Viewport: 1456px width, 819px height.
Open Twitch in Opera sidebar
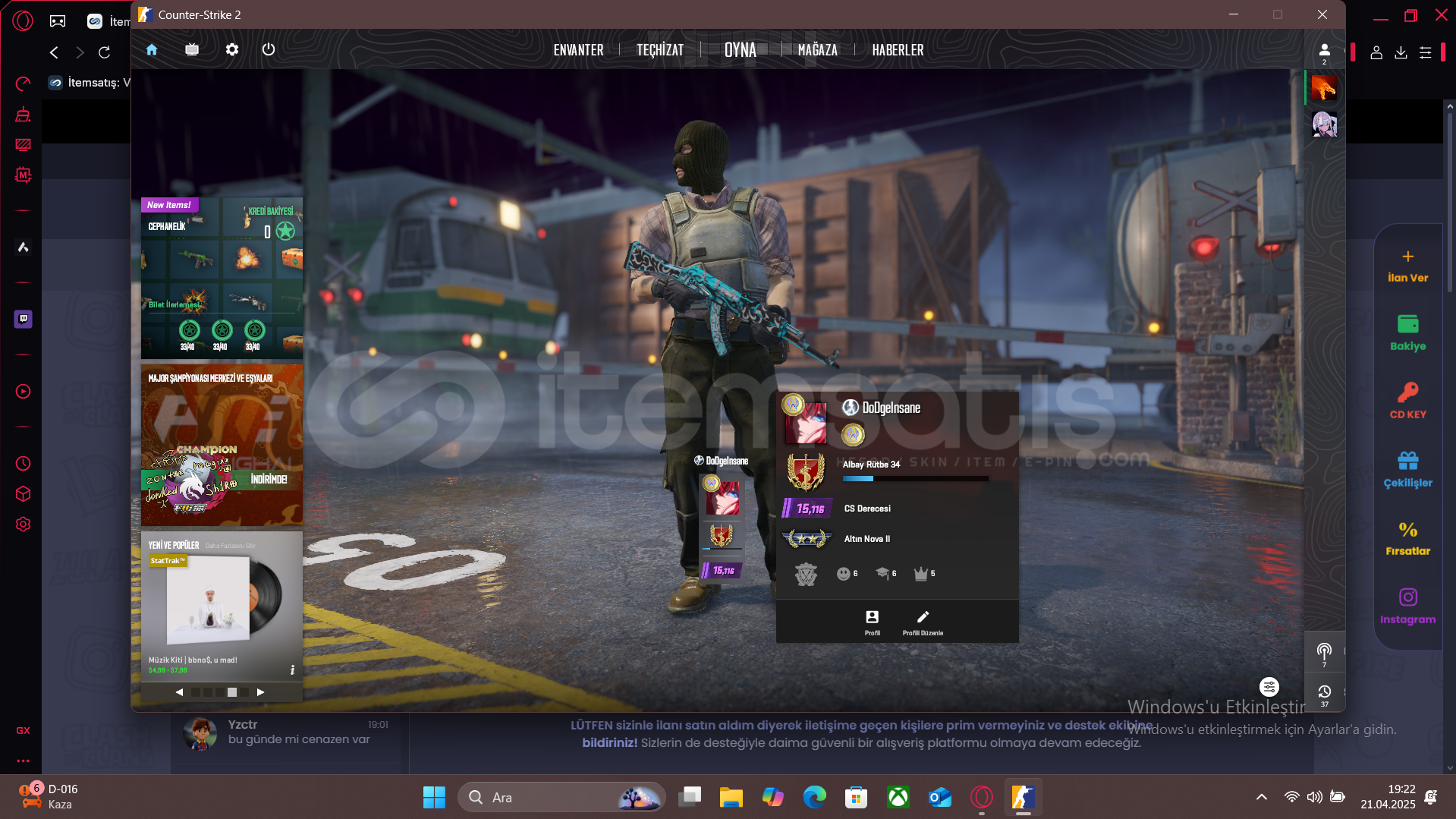23,319
